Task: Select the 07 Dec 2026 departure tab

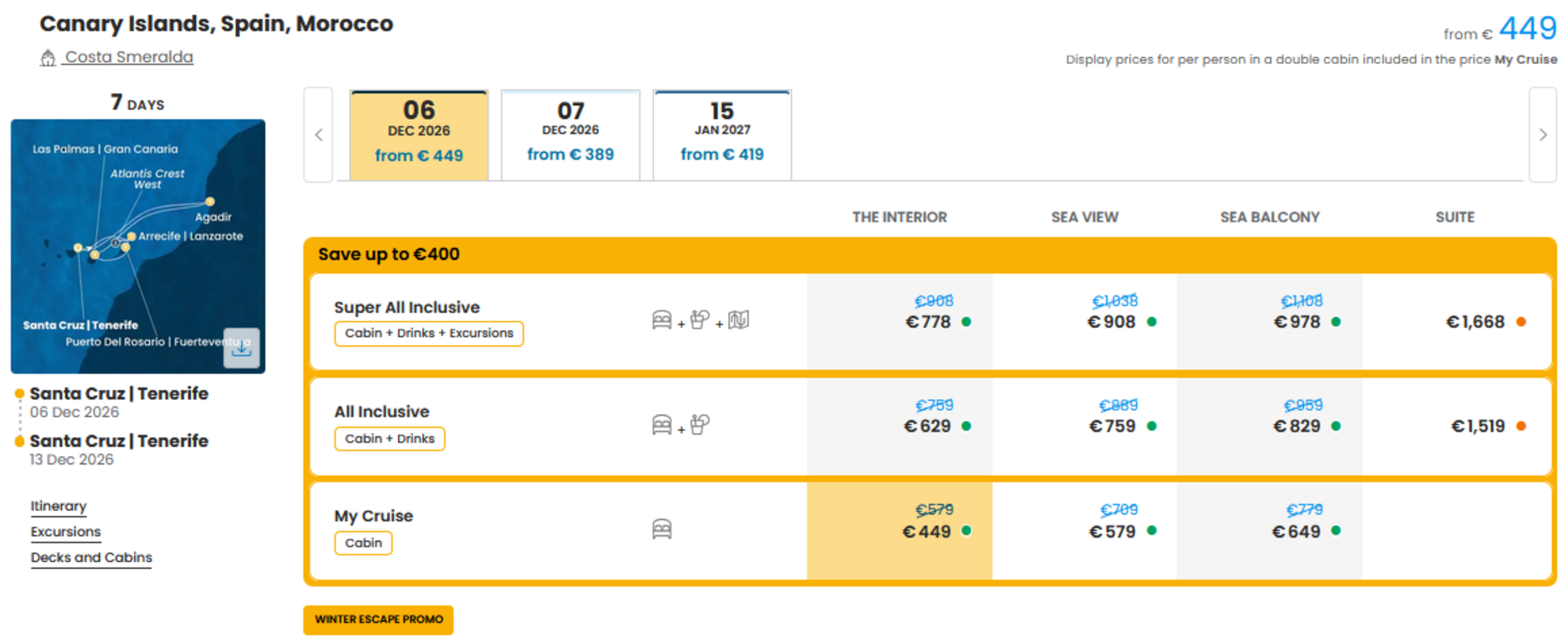Action: pyautogui.click(x=571, y=135)
